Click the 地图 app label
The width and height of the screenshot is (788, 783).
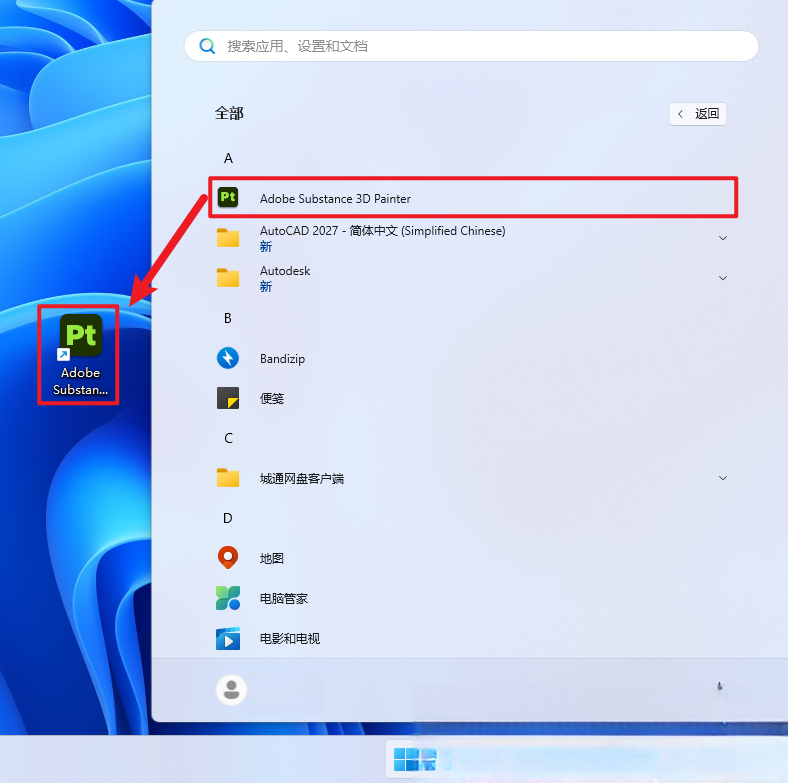point(272,558)
